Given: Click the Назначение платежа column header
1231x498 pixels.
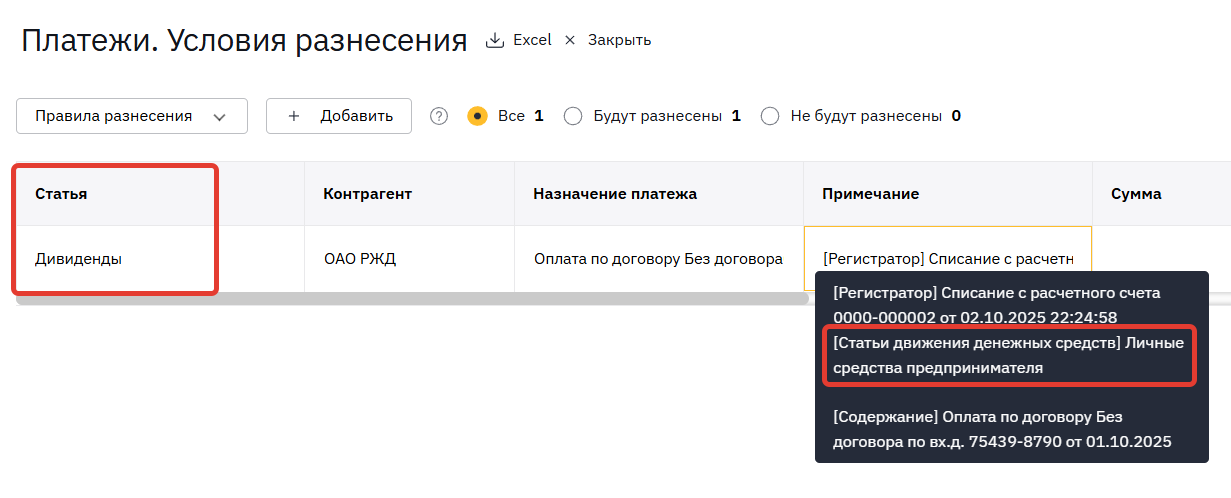Looking at the screenshot, I should (614, 194).
